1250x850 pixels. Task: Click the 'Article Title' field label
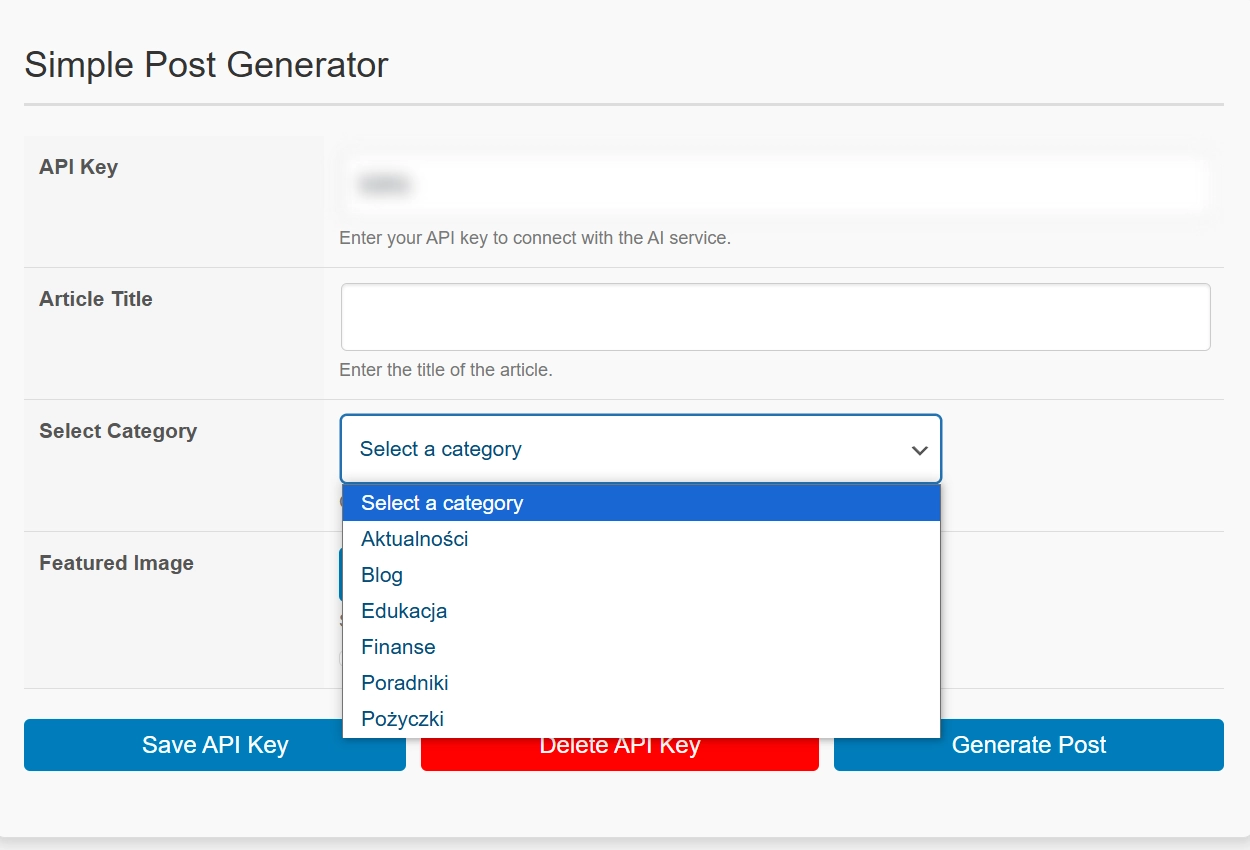[96, 299]
